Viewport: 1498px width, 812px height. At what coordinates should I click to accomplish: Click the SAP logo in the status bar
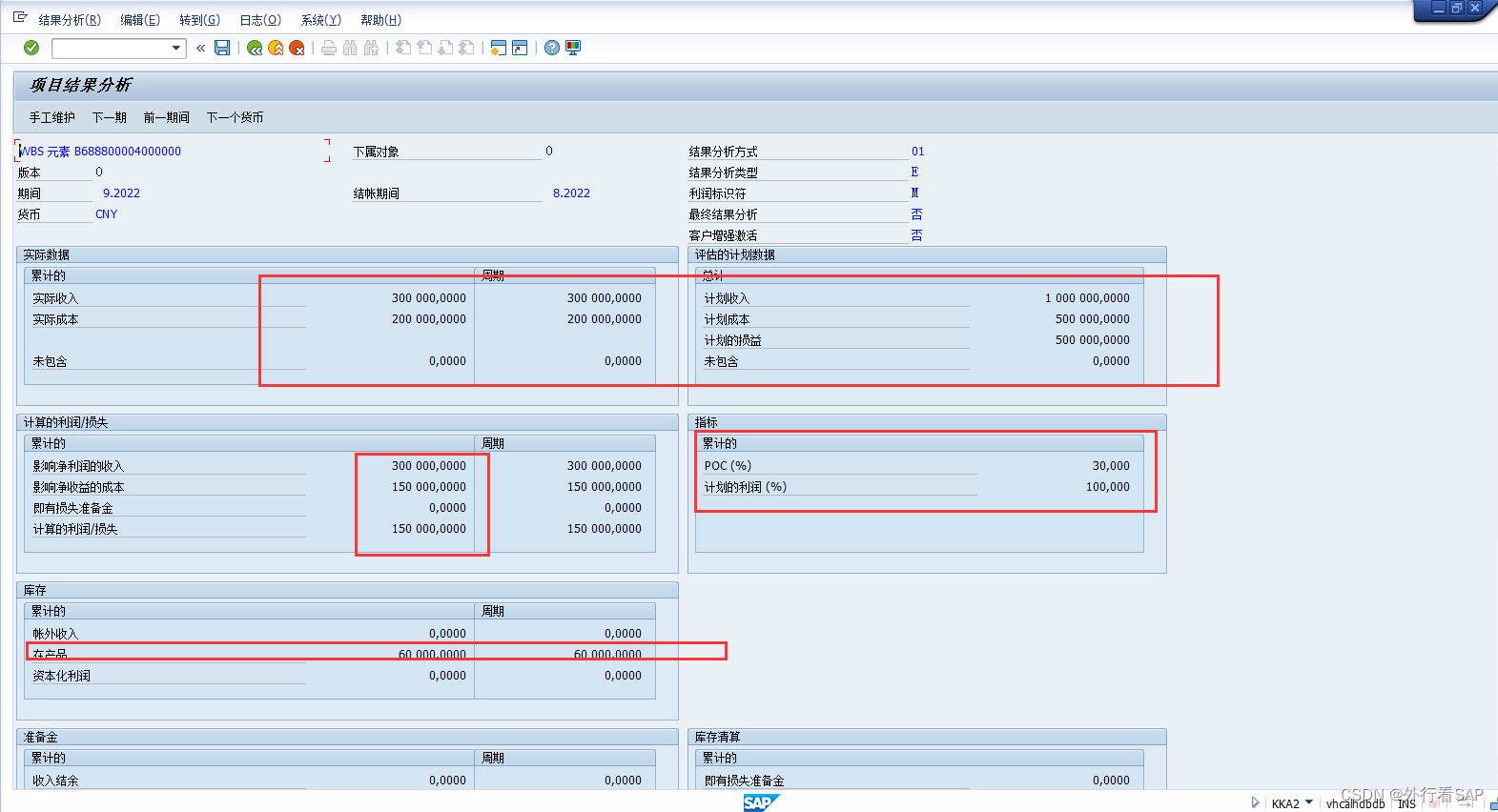[x=760, y=802]
